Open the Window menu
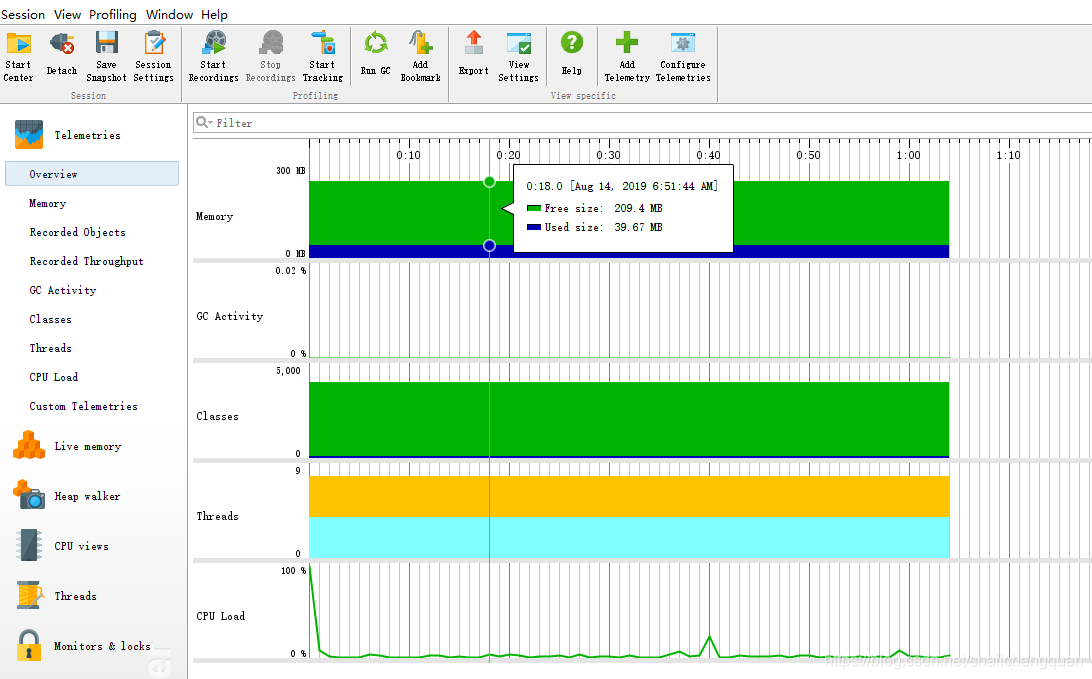 169,15
